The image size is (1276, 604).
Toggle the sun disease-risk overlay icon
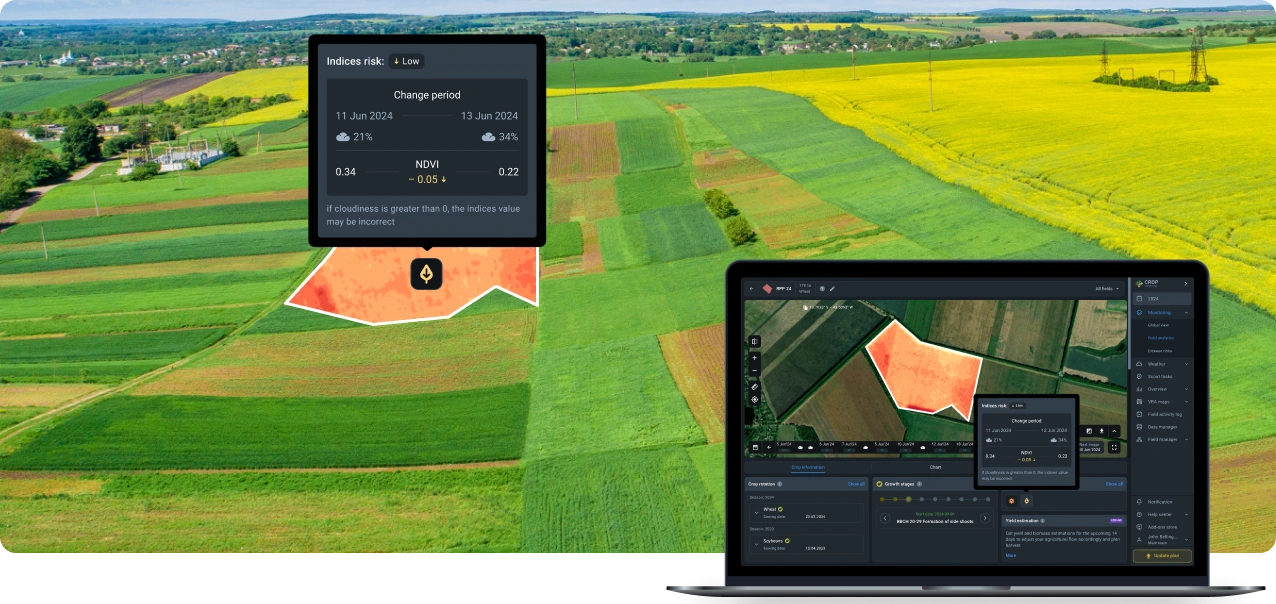point(1011,500)
